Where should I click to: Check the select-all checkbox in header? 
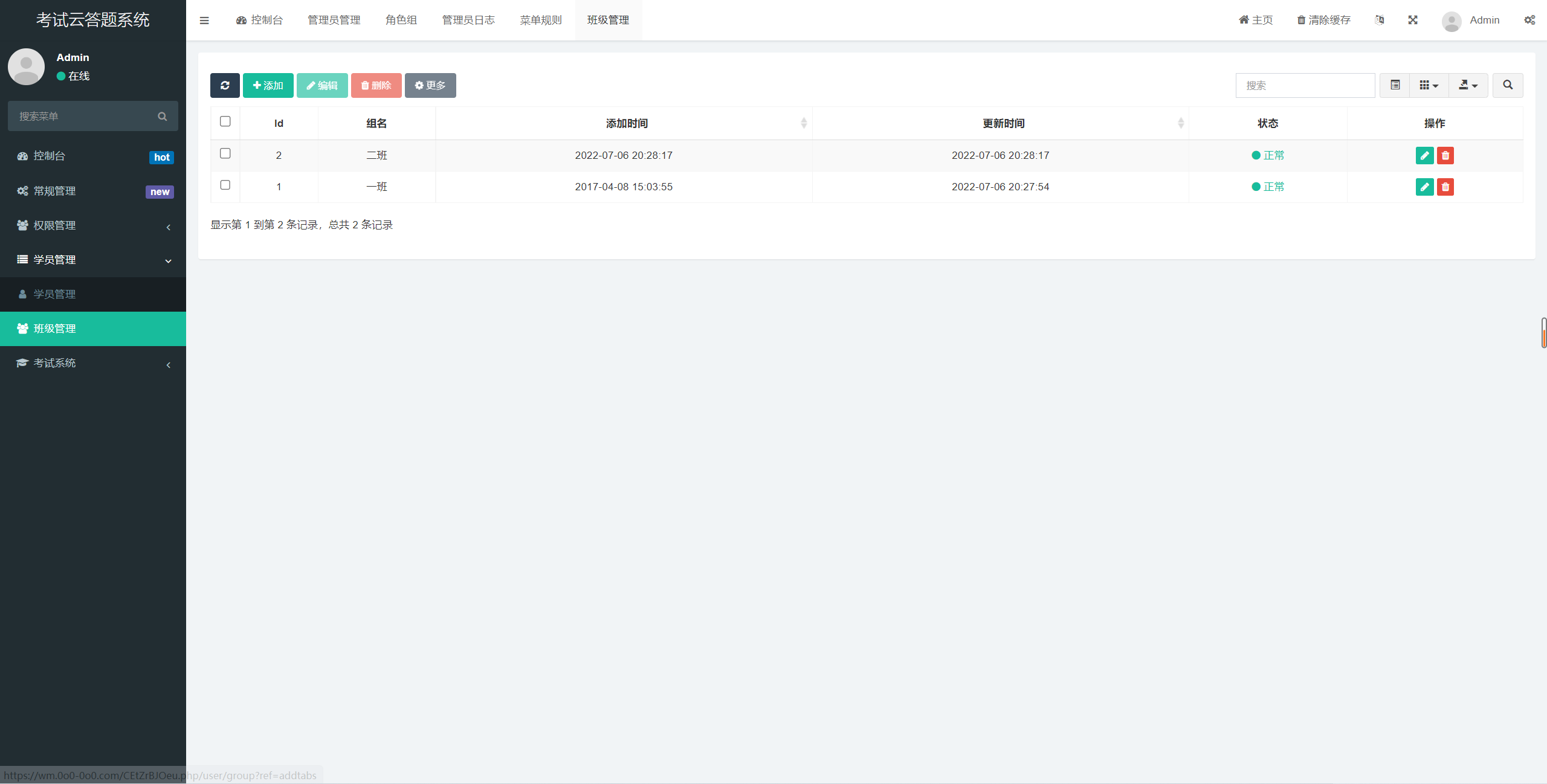tap(225, 121)
